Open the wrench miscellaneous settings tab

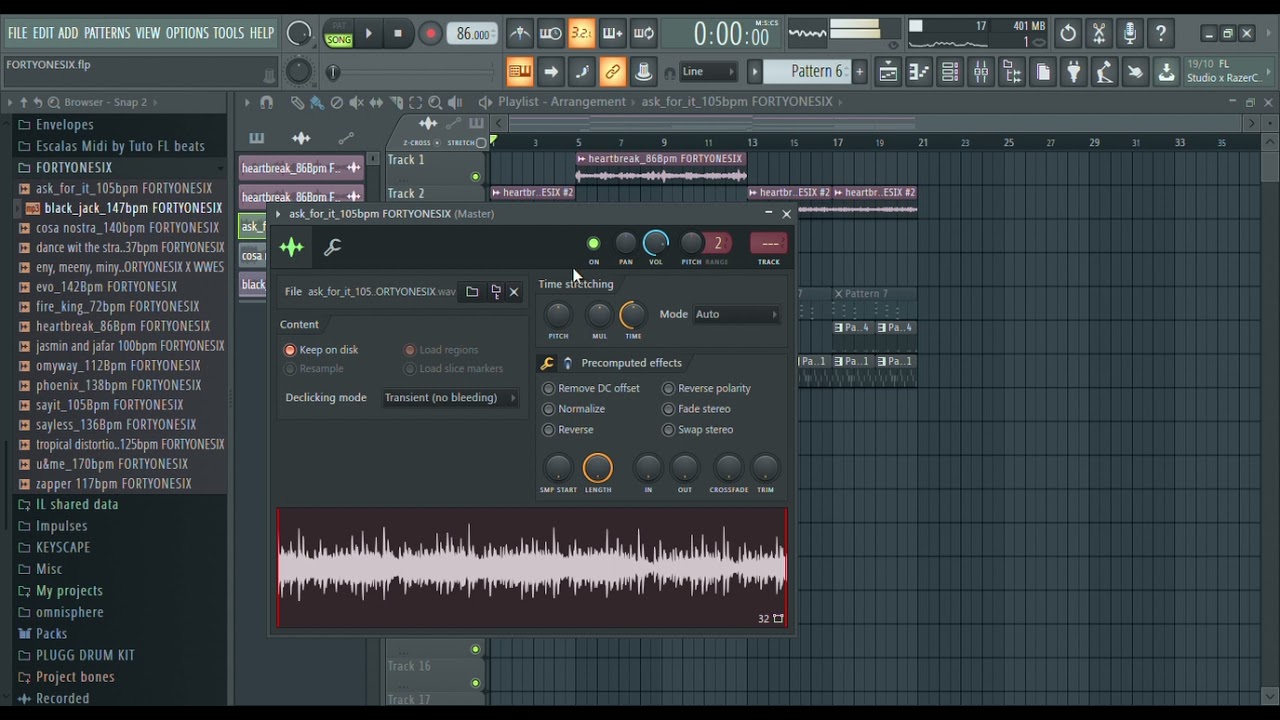[333, 247]
